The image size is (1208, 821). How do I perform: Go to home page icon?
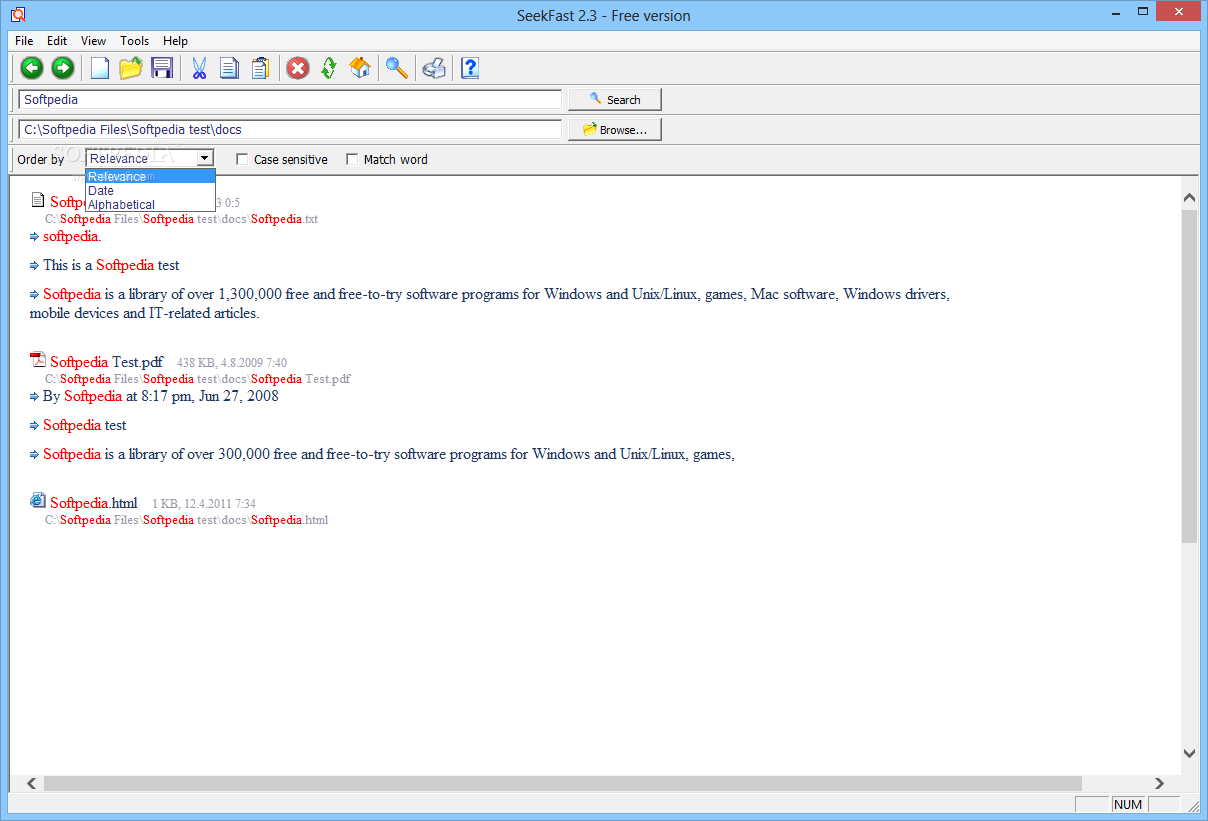point(360,68)
